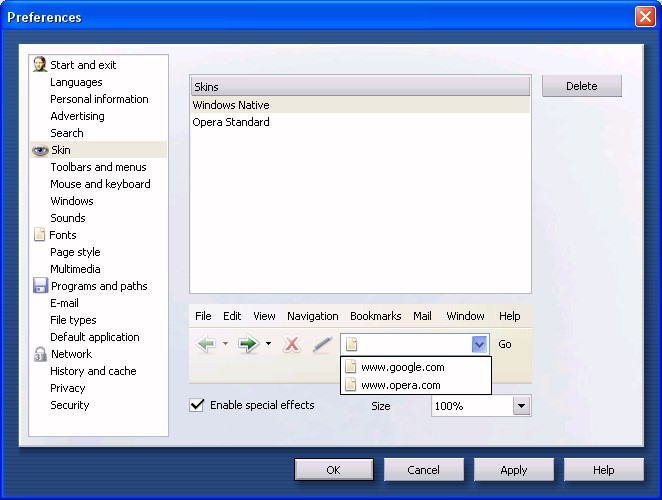Select the Skin eye icon in sidebar

pyautogui.click(x=40, y=150)
